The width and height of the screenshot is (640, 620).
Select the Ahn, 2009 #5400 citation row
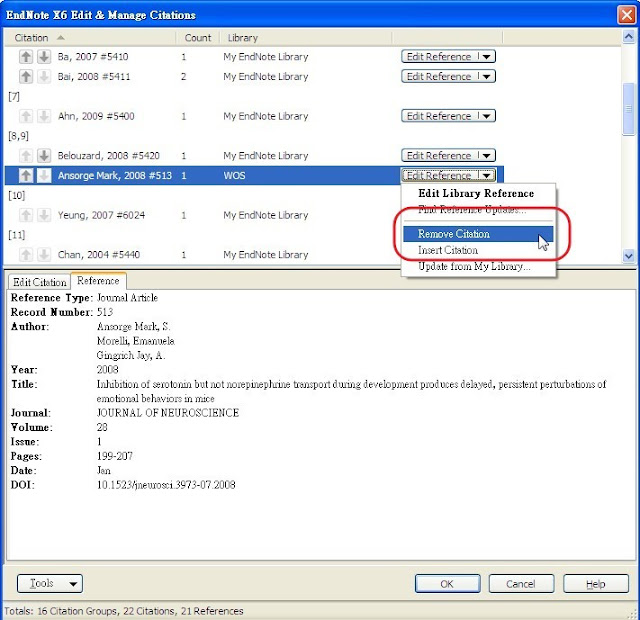pos(254,116)
